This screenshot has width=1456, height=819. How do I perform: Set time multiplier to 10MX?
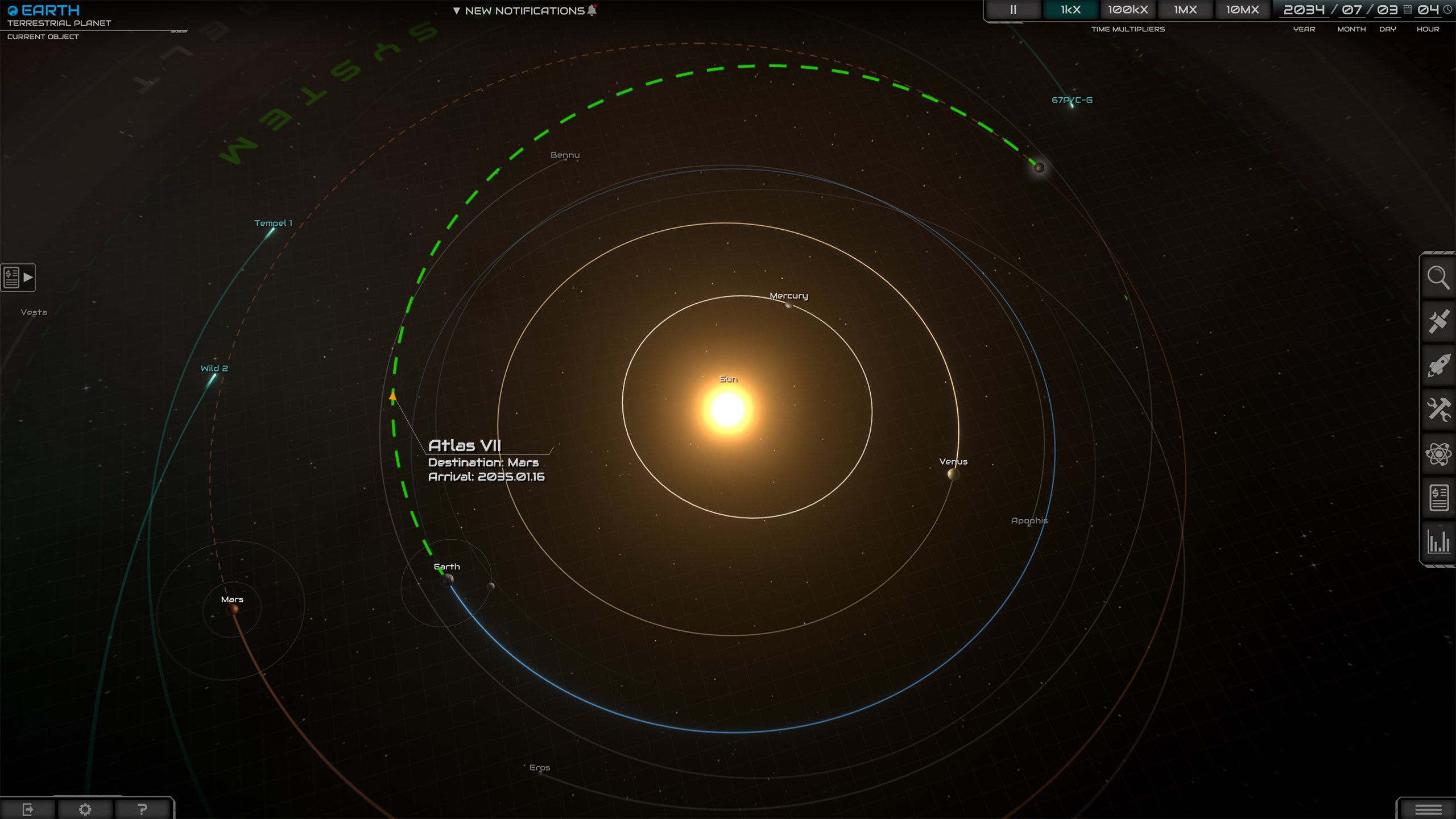1242,10
